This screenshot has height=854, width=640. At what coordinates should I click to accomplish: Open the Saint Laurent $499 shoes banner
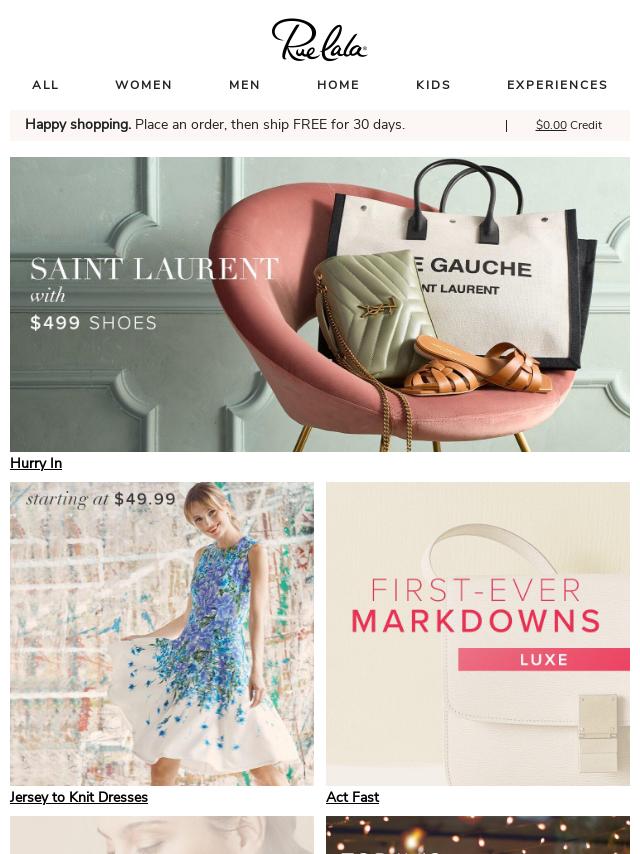point(320,304)
